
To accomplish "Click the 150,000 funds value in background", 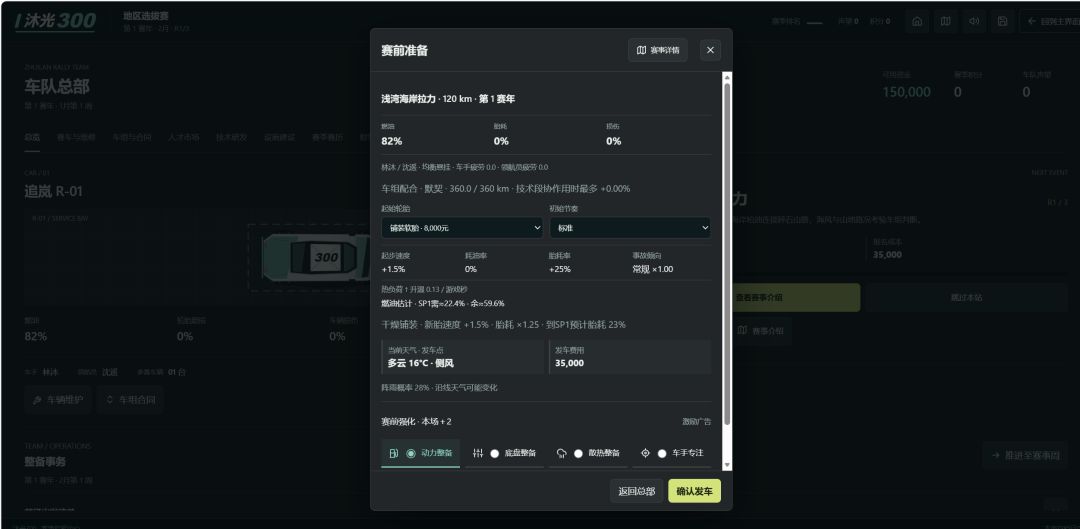I will pyautogui.click(x=906, y=92).
